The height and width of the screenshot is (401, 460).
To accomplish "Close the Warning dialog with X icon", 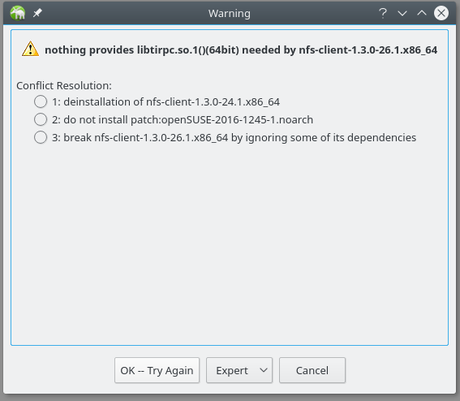I will (441, 13).
